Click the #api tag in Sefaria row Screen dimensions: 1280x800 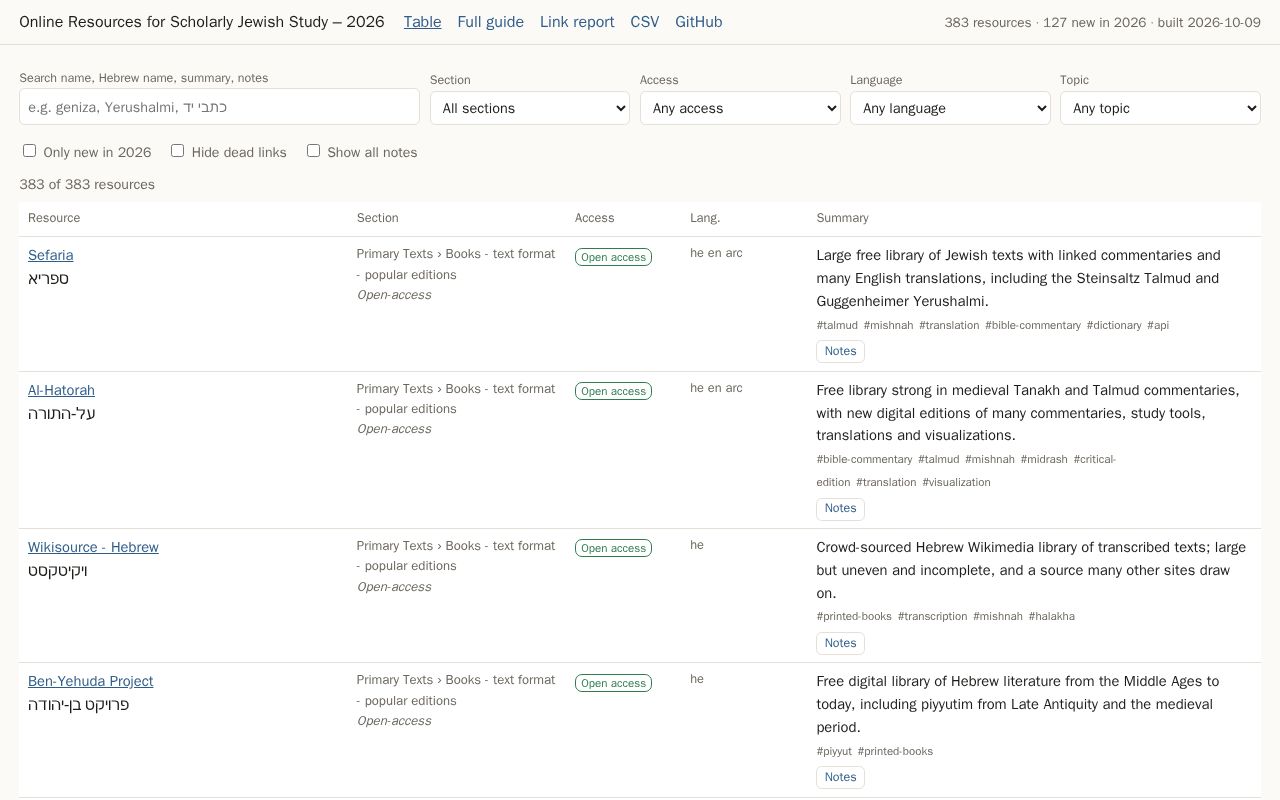coord(1158,325)
